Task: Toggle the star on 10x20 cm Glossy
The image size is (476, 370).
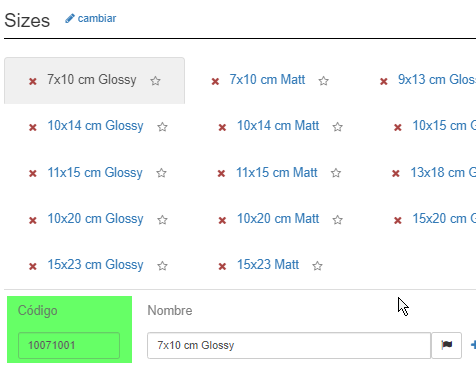Action: coord(162,220)
